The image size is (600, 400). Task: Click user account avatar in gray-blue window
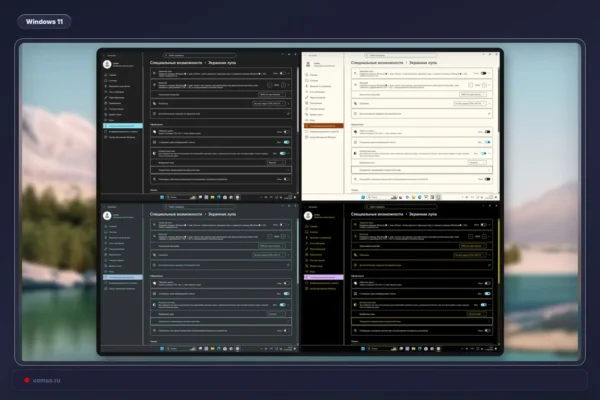pyautogui.click(x=107, y=216)
